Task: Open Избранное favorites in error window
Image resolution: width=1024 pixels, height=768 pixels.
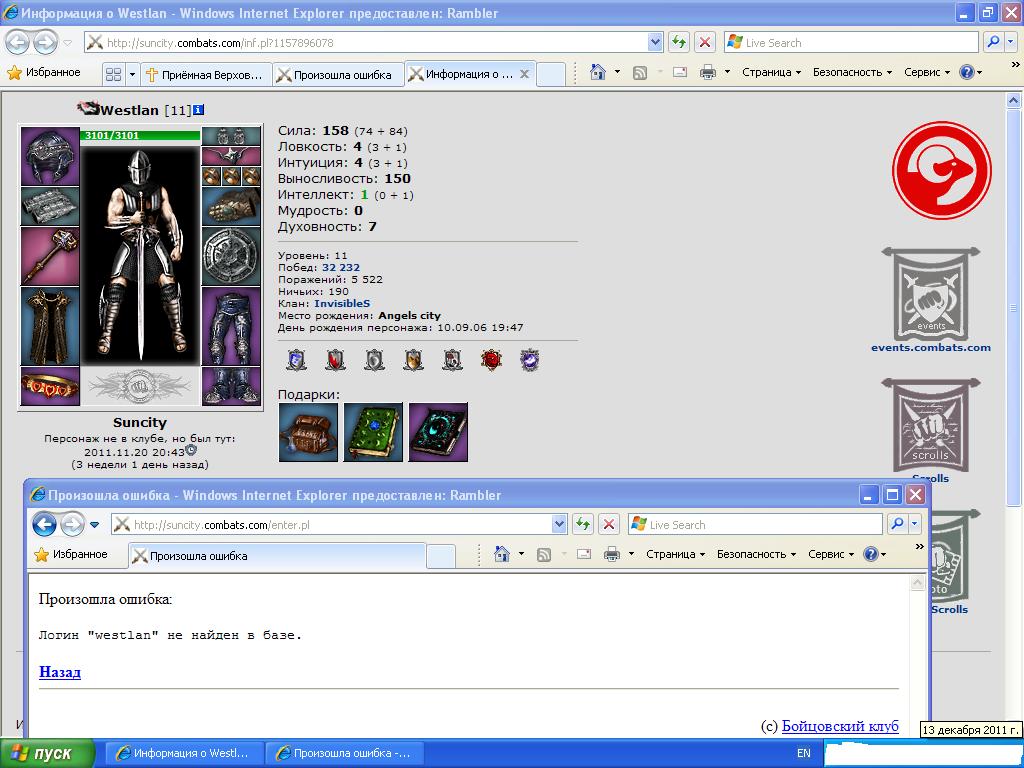Action: (x=71, y=554)
